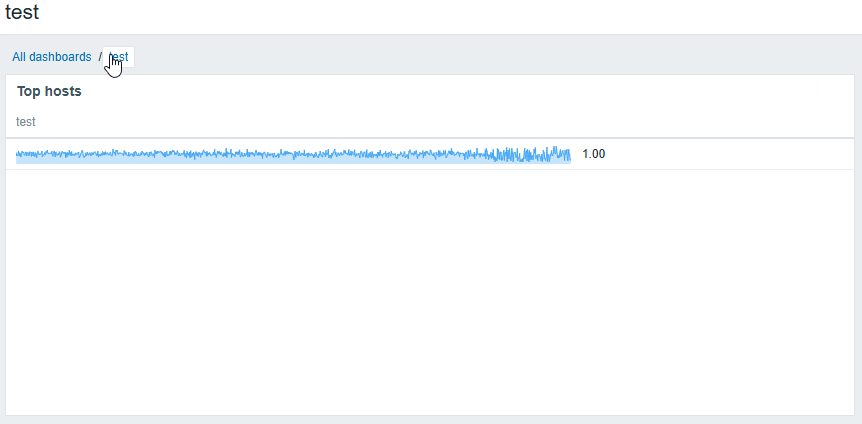The height and width of the screenshot is (424, 862).
Task: Click the test column header in table
Action: tap(26, 122)
